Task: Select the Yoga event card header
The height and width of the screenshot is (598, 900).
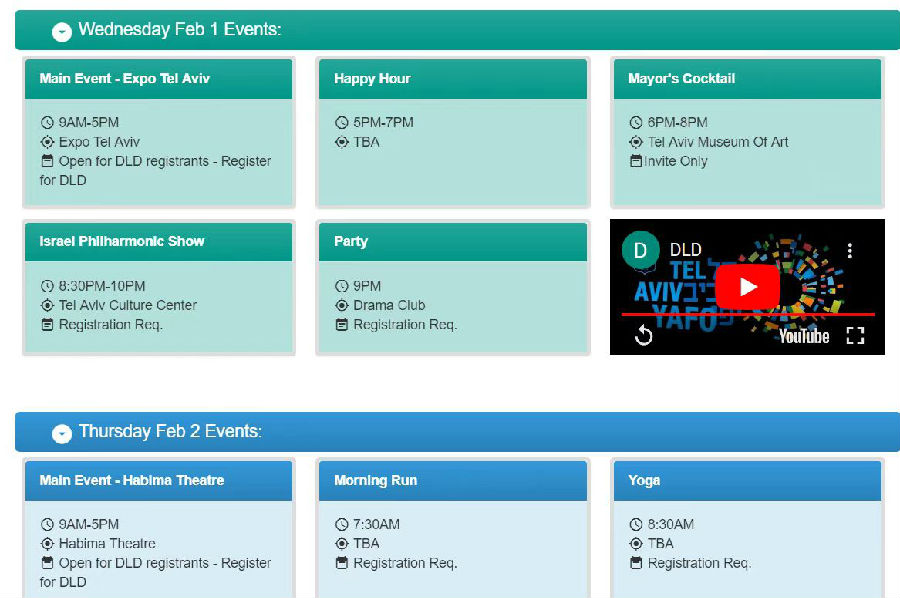Action: [x=746, y=481]
